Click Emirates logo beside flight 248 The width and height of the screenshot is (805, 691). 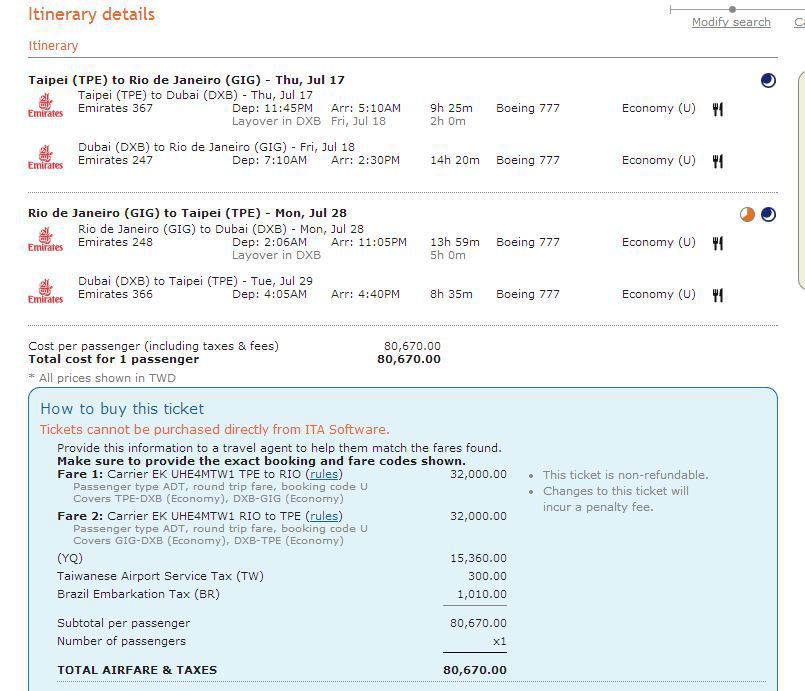(45, 240)
